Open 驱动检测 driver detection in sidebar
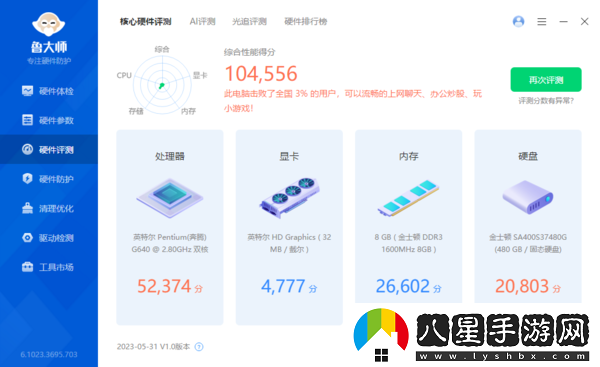This screenshot has width=600, height=367. (49, 238)
